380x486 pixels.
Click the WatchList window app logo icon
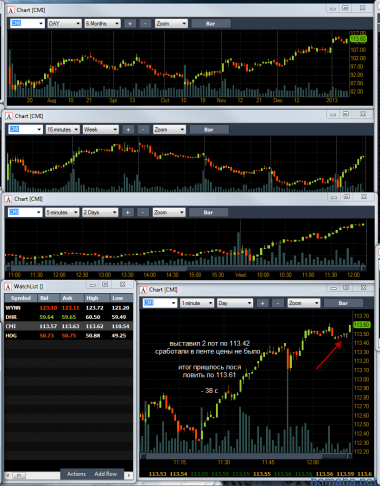click(x=8, y=286)
